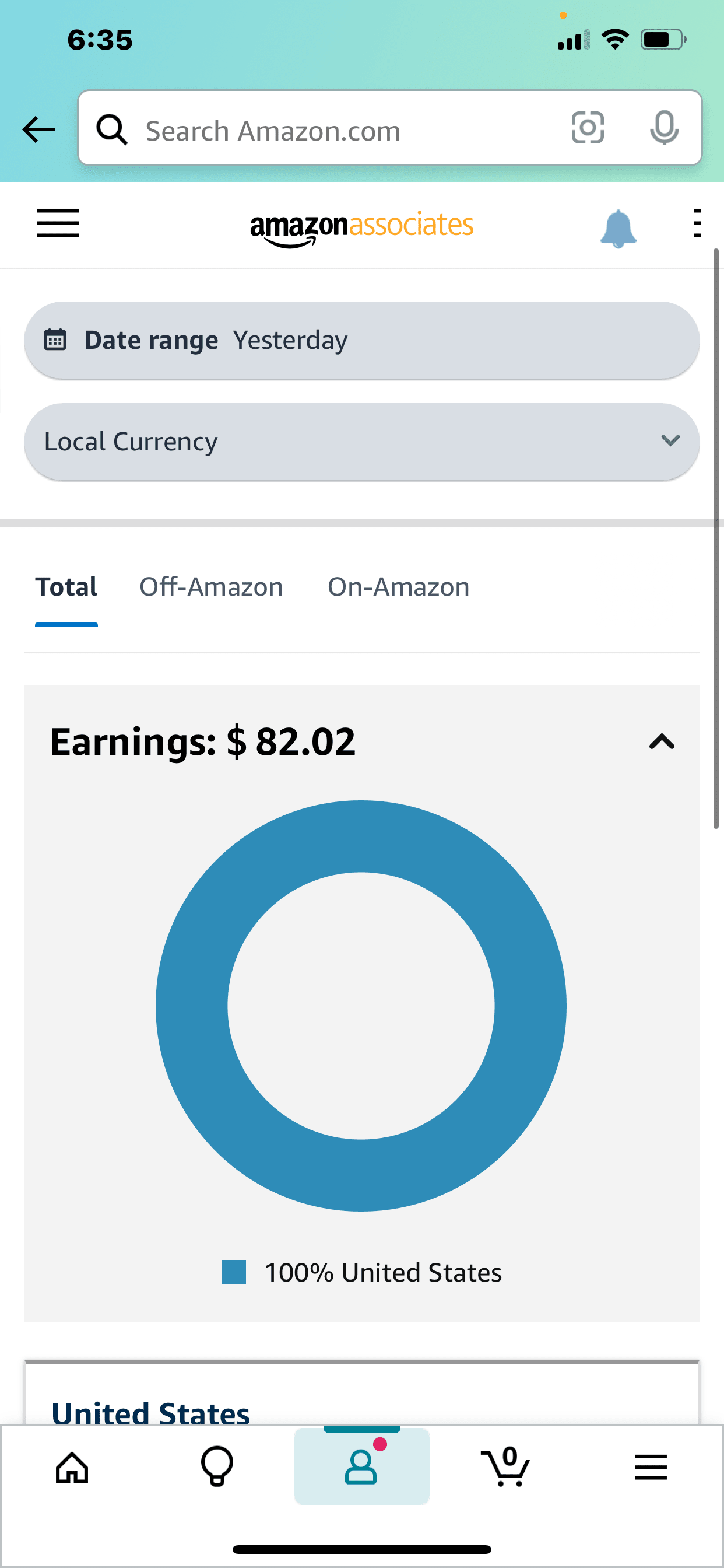This screenshot has width=724, height=1568.
Task: Switch to the Off-Amazon tab
Action: [211, 587]
